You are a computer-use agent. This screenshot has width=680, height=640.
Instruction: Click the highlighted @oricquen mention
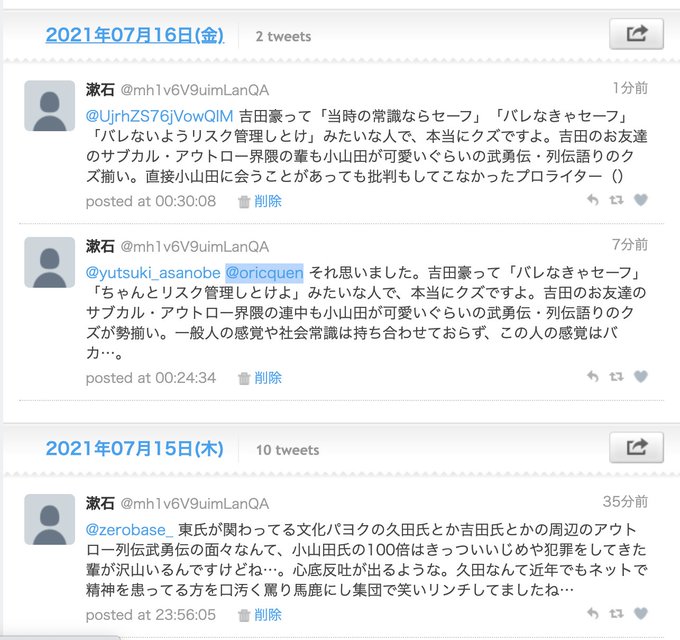[265, 273]
